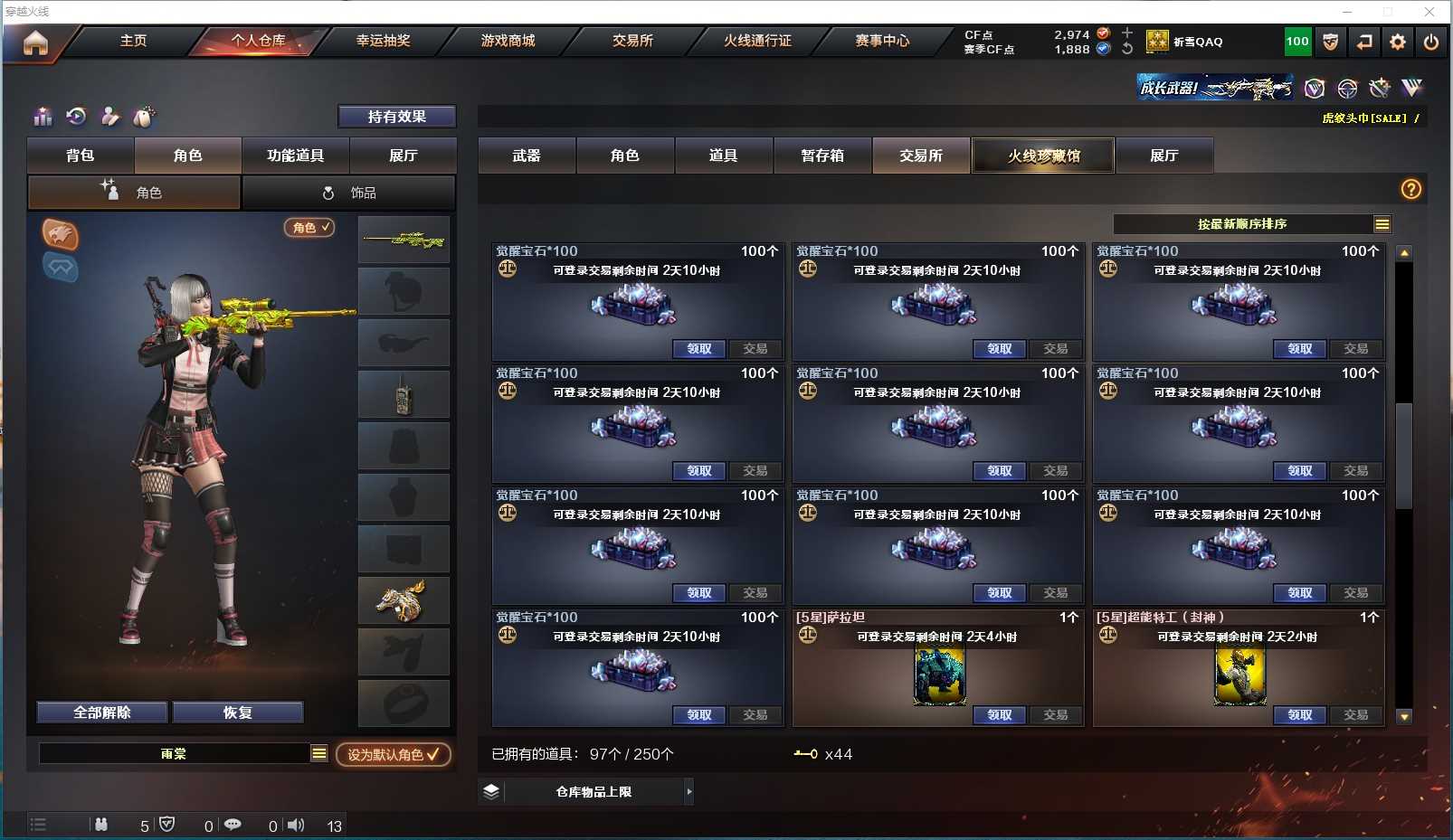
Task: Open the chat bubble icon in status bar
Action: (233, 825)
